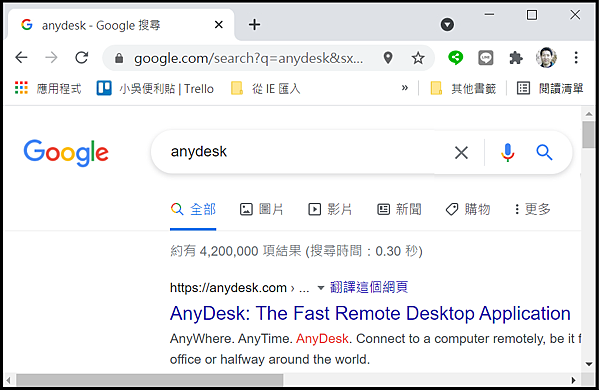Click the scroll left arrow

8,381
